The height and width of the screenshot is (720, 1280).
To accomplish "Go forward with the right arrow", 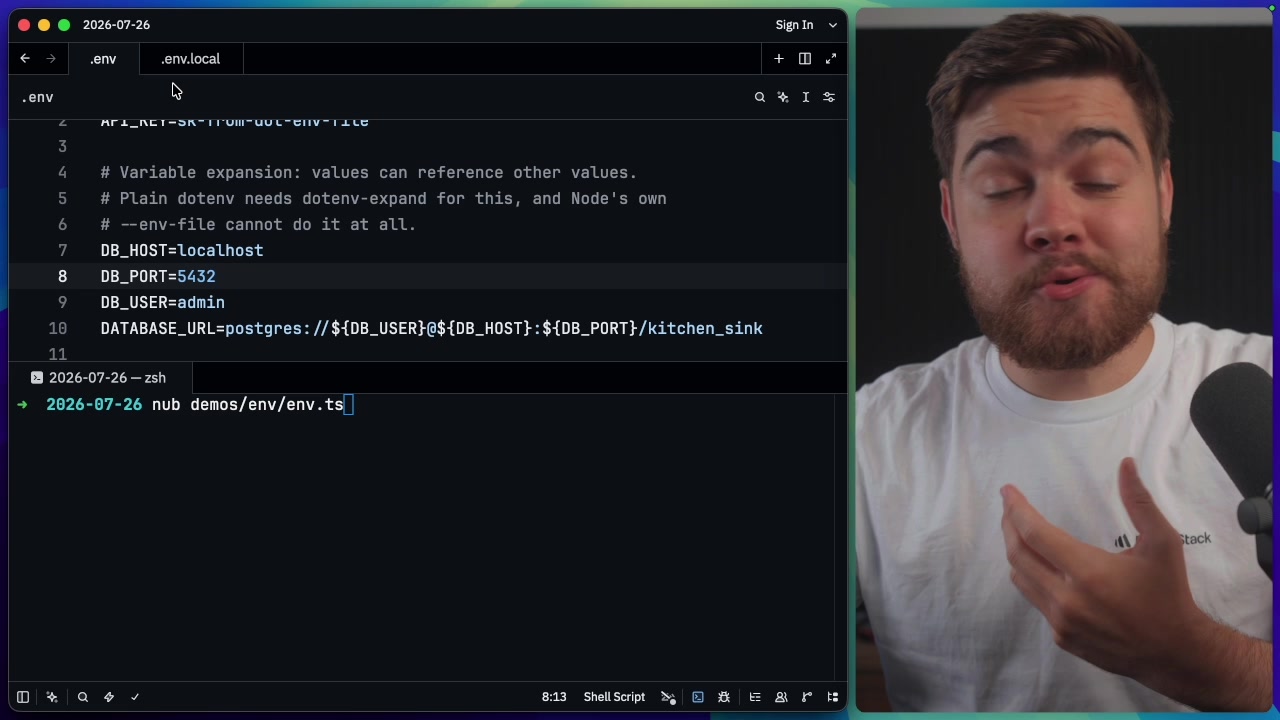I will [51, 59].
